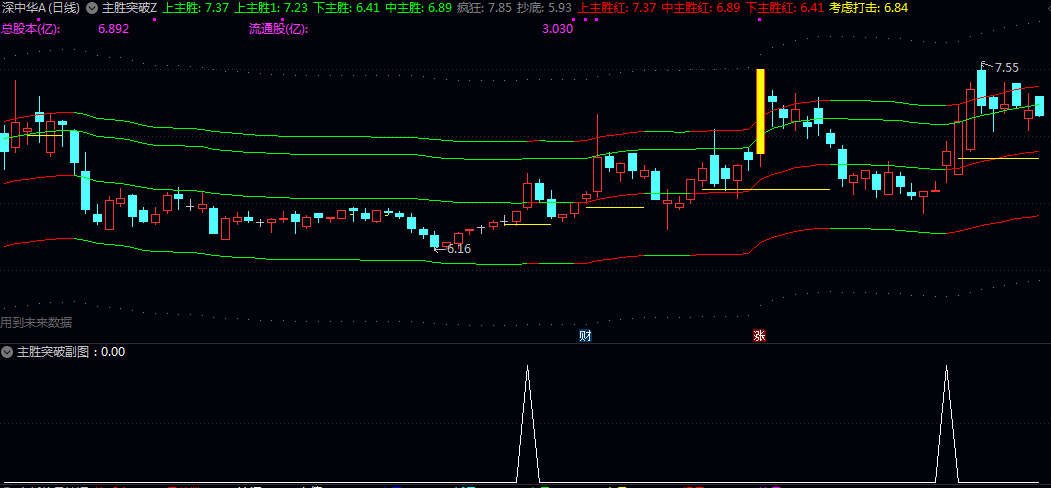Click the 下主胜红: 6.41 red value
This screenshot has width=1051, height=488.
[x=784, y=9]
